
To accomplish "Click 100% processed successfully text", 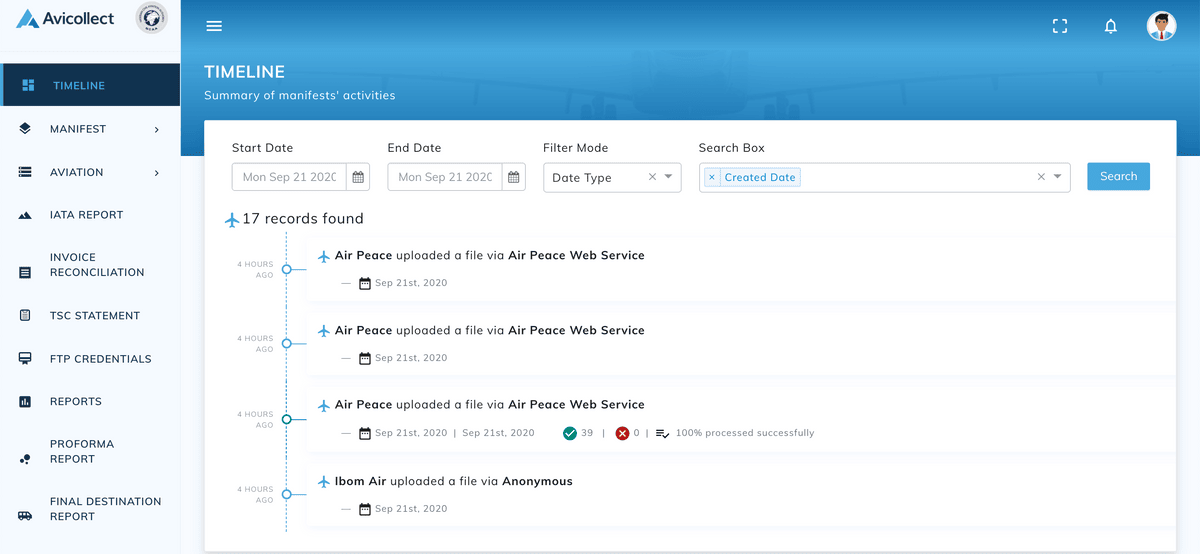I will tap(745, 433).
